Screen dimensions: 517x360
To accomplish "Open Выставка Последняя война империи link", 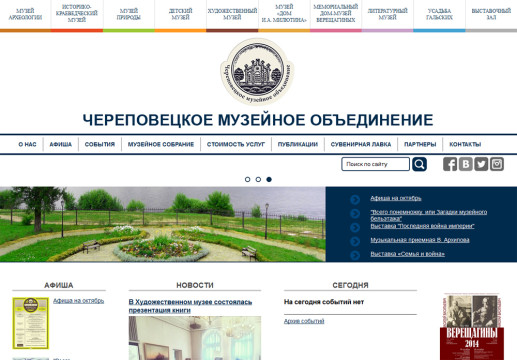I will 422,226.
